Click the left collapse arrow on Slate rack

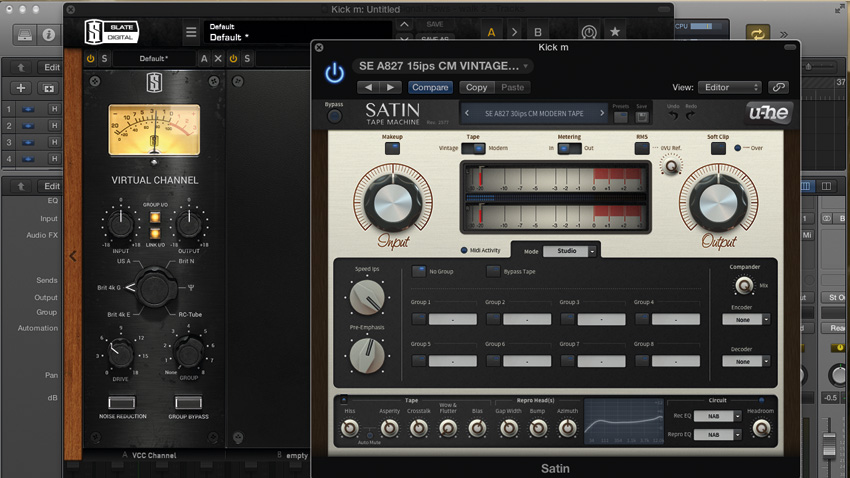[73, 256]
